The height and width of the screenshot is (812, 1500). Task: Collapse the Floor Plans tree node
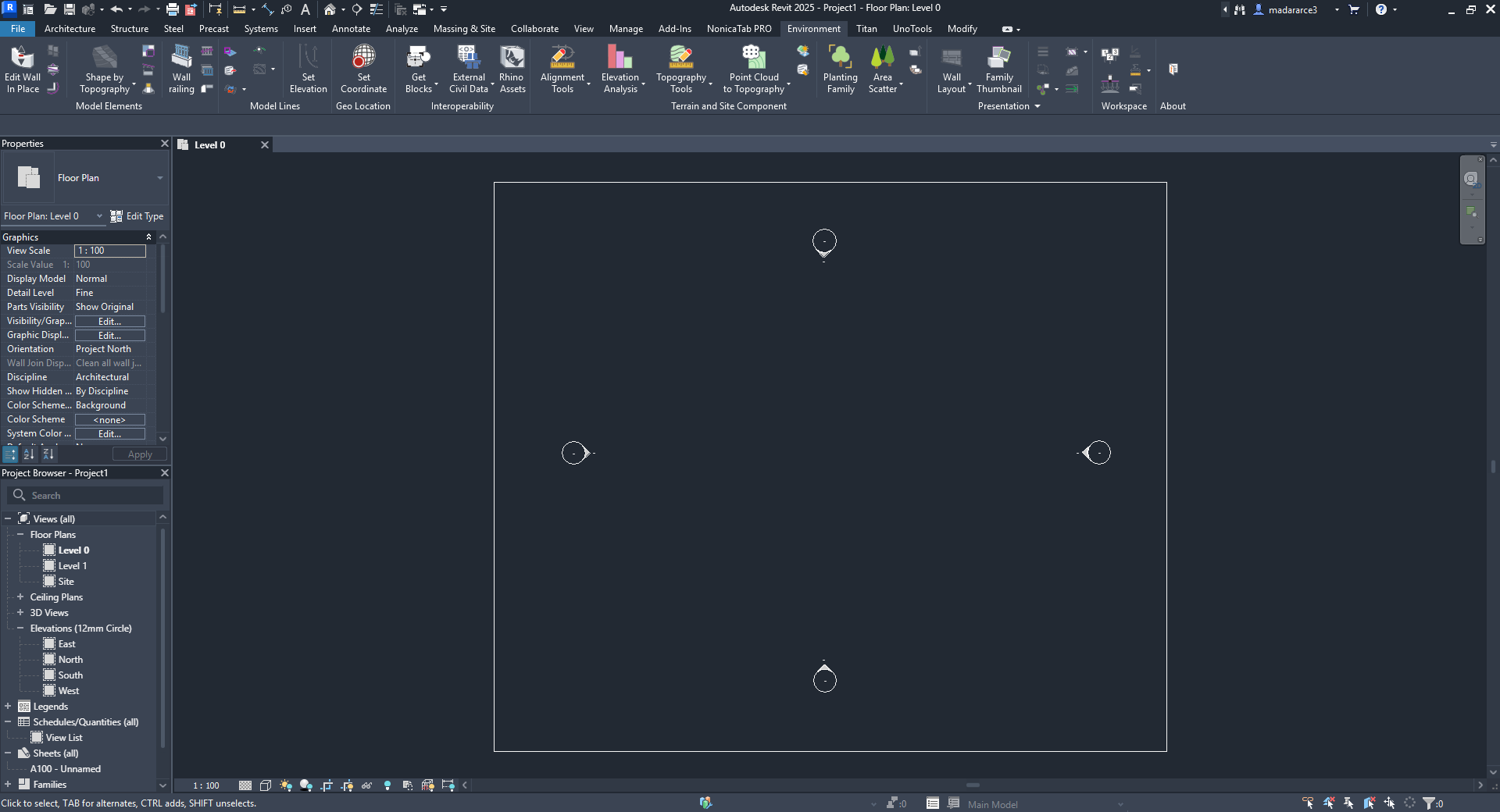tap(20, 535)
